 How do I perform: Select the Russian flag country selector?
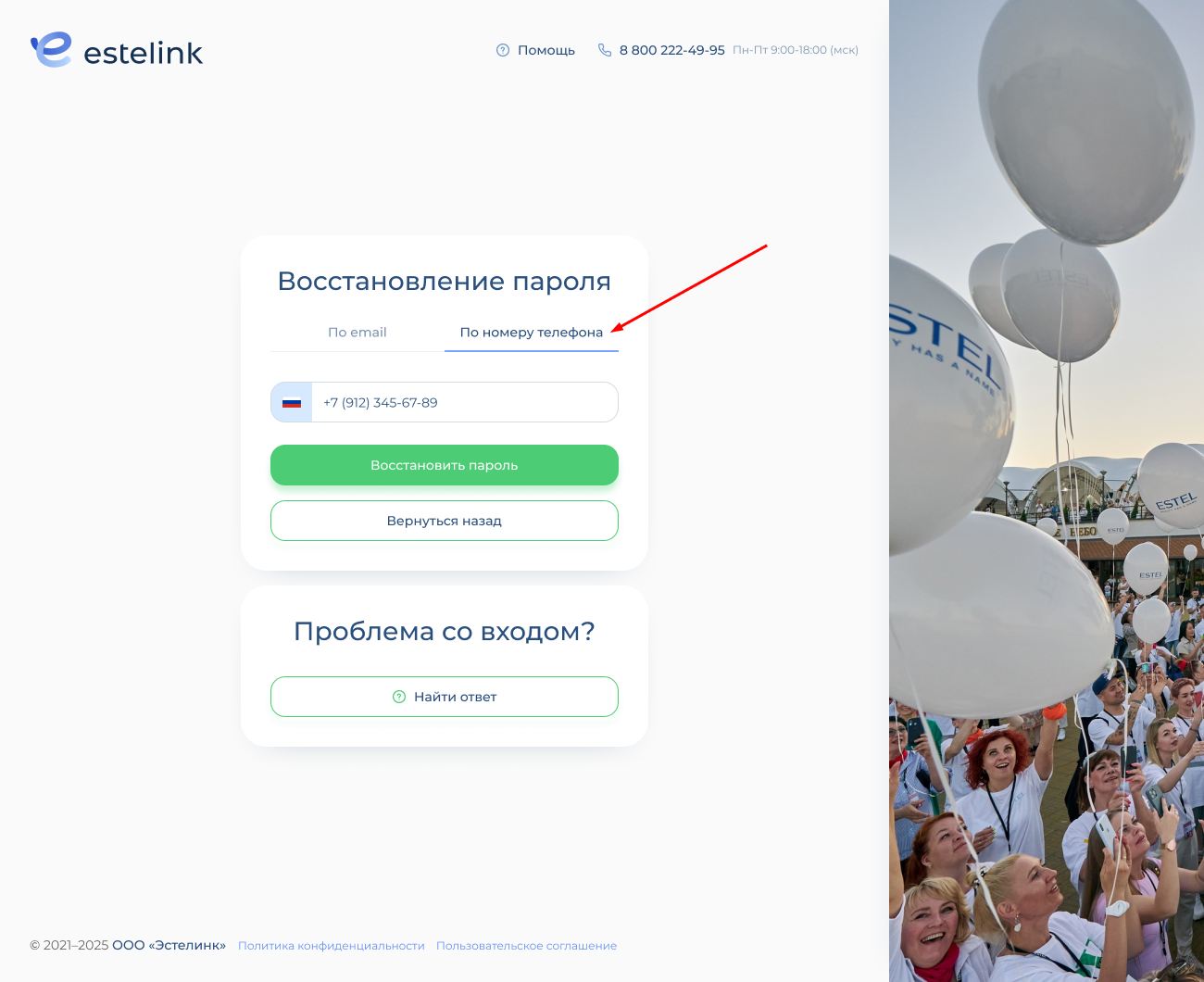coord(292,402)
